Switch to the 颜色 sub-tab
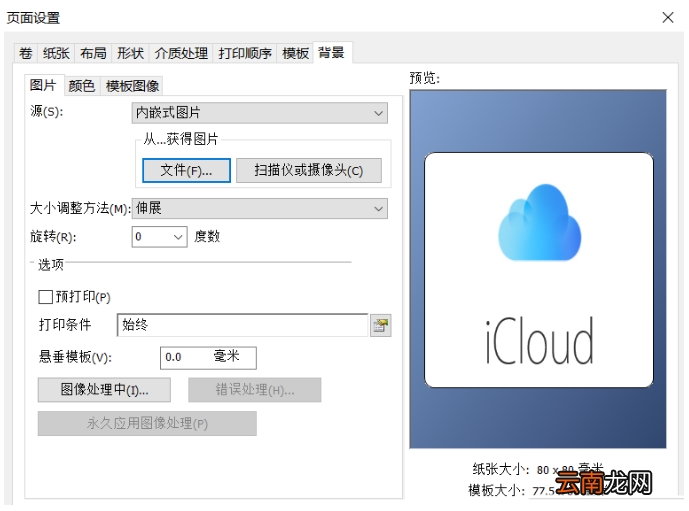 tap(82, 86)
